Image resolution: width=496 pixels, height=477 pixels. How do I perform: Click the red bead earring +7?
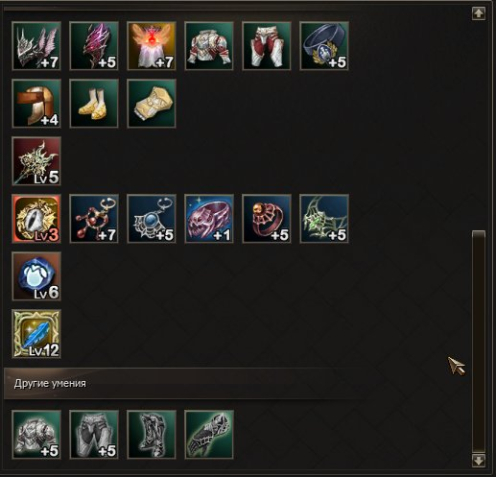(x=94, y=219)
